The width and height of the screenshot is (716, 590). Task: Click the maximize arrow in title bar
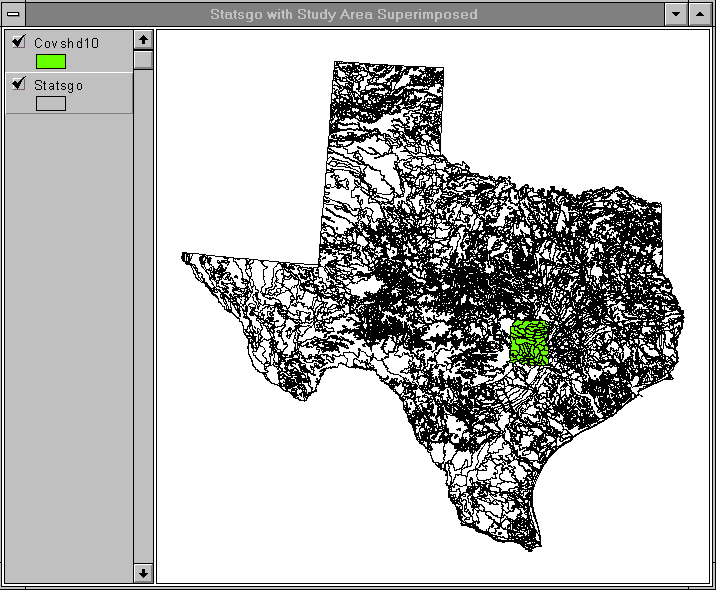click(x=700, y=14)
